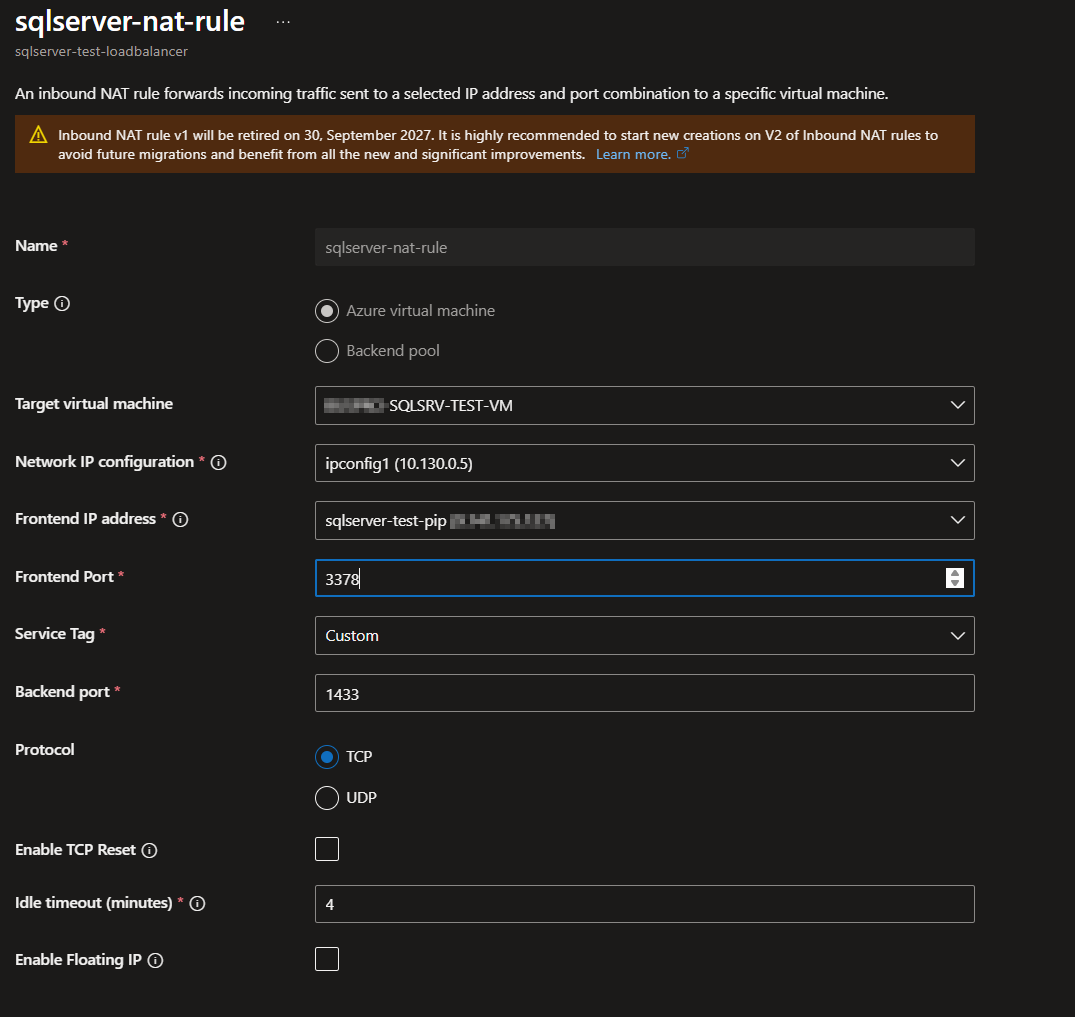Viewport: 1075px width, 1017px height.
Task: Click the info icon next to Type
Action: click(x=62, y=303)
